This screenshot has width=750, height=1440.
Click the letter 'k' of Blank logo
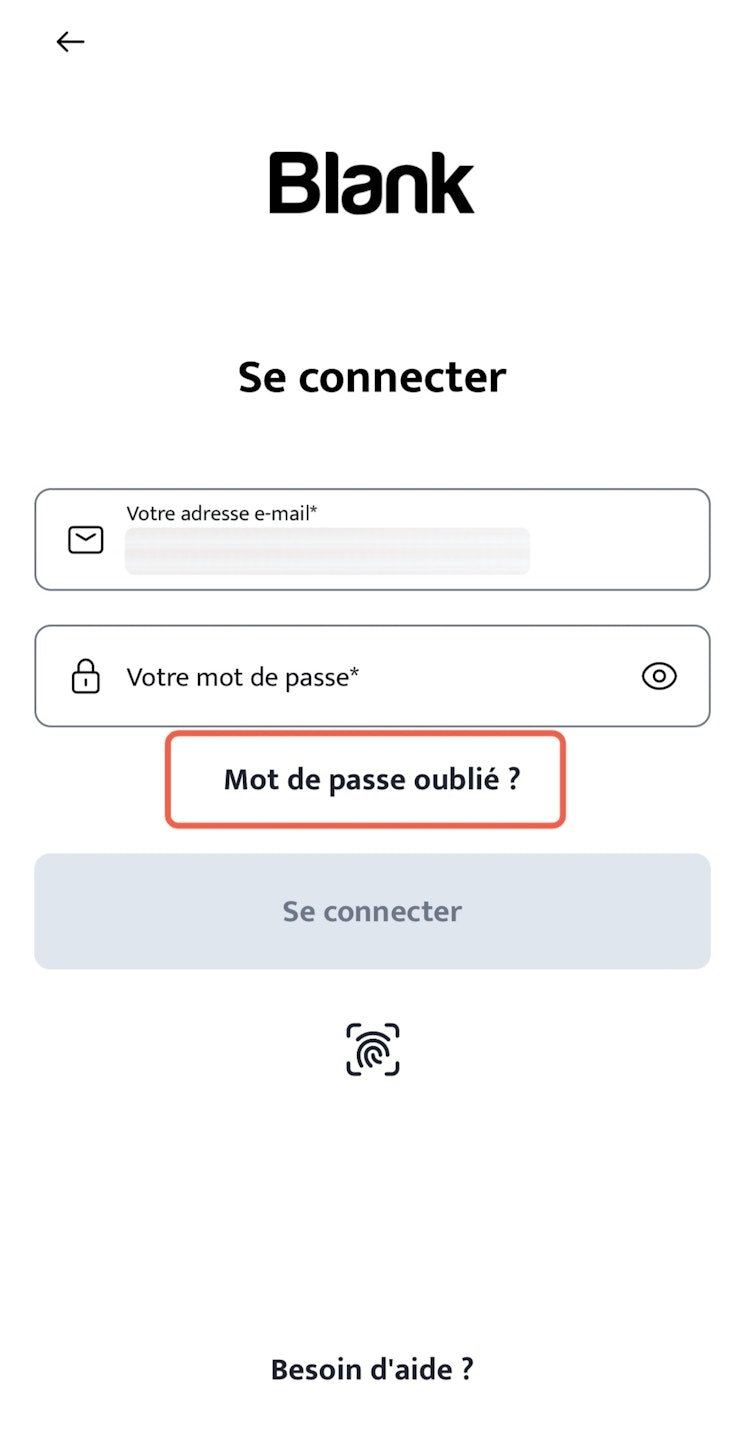[450, 184]
